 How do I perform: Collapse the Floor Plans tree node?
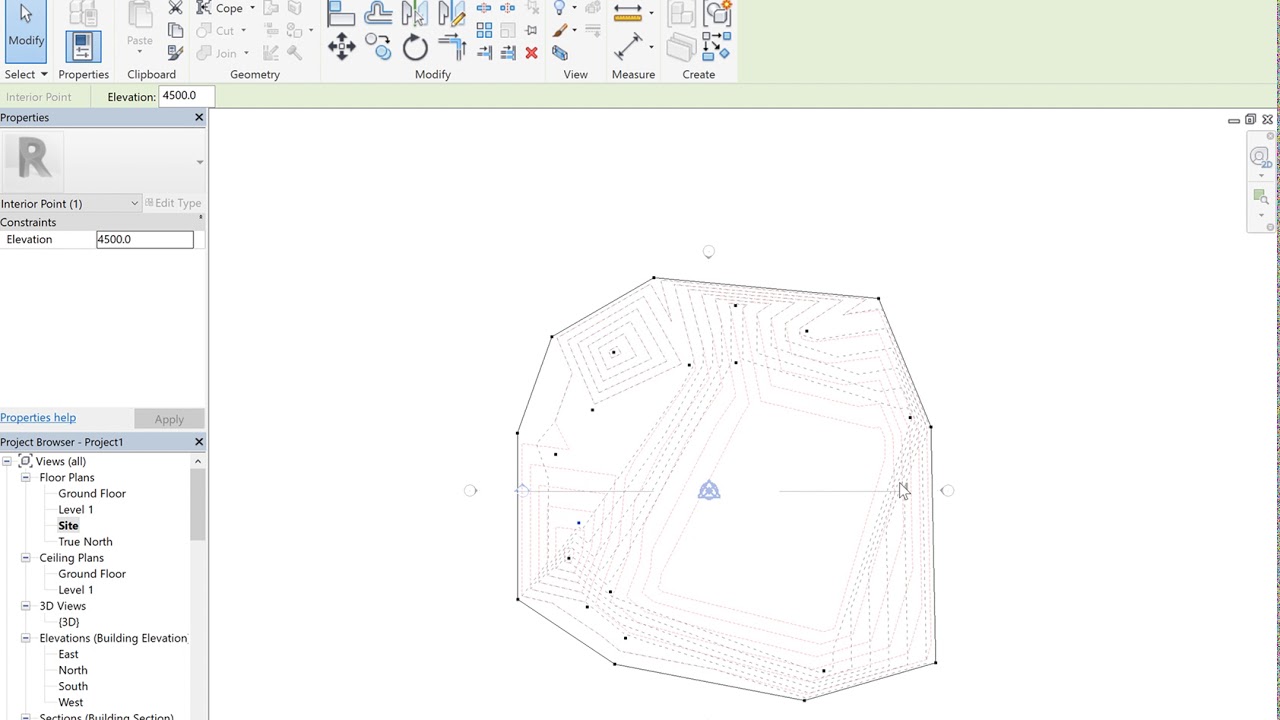[x=26, y=478]
